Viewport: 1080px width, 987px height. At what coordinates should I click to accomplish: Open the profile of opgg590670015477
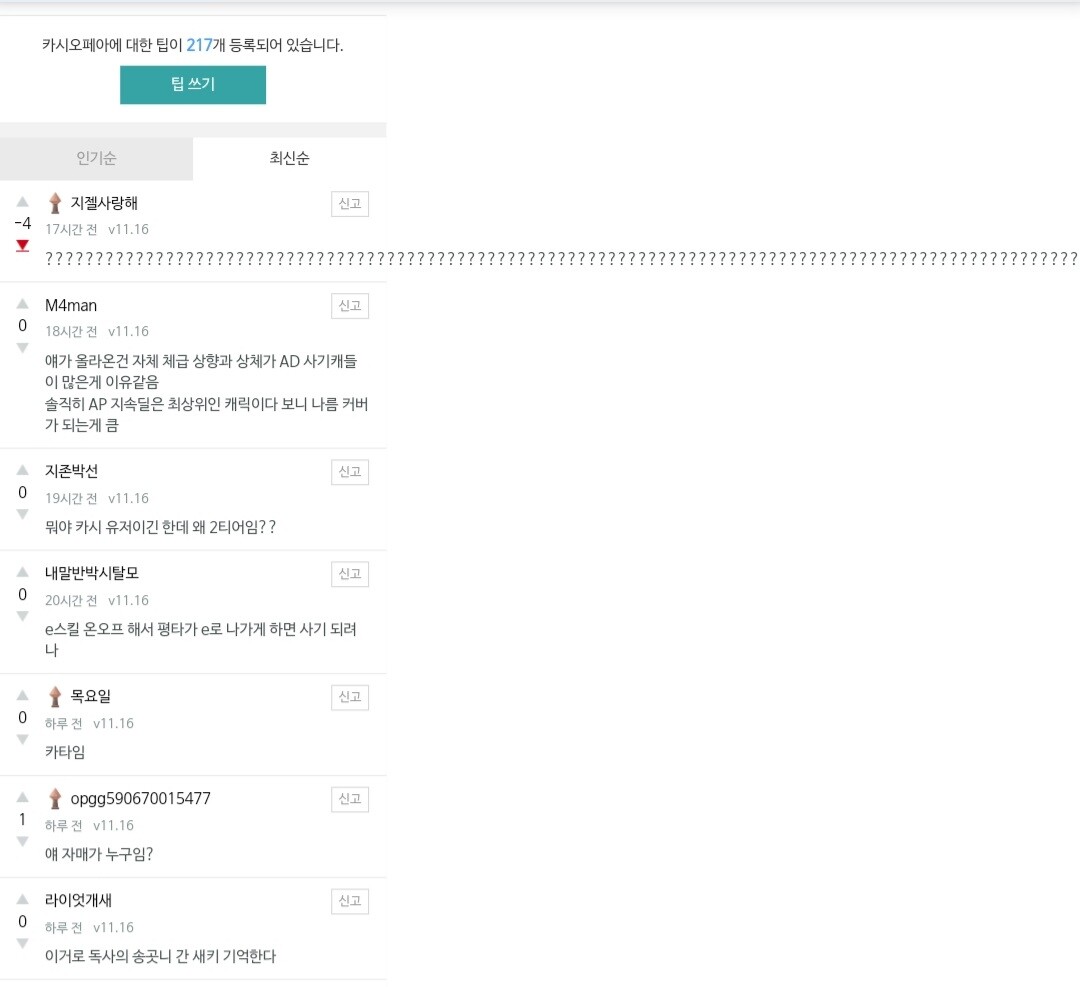click(x=141, y=798)
